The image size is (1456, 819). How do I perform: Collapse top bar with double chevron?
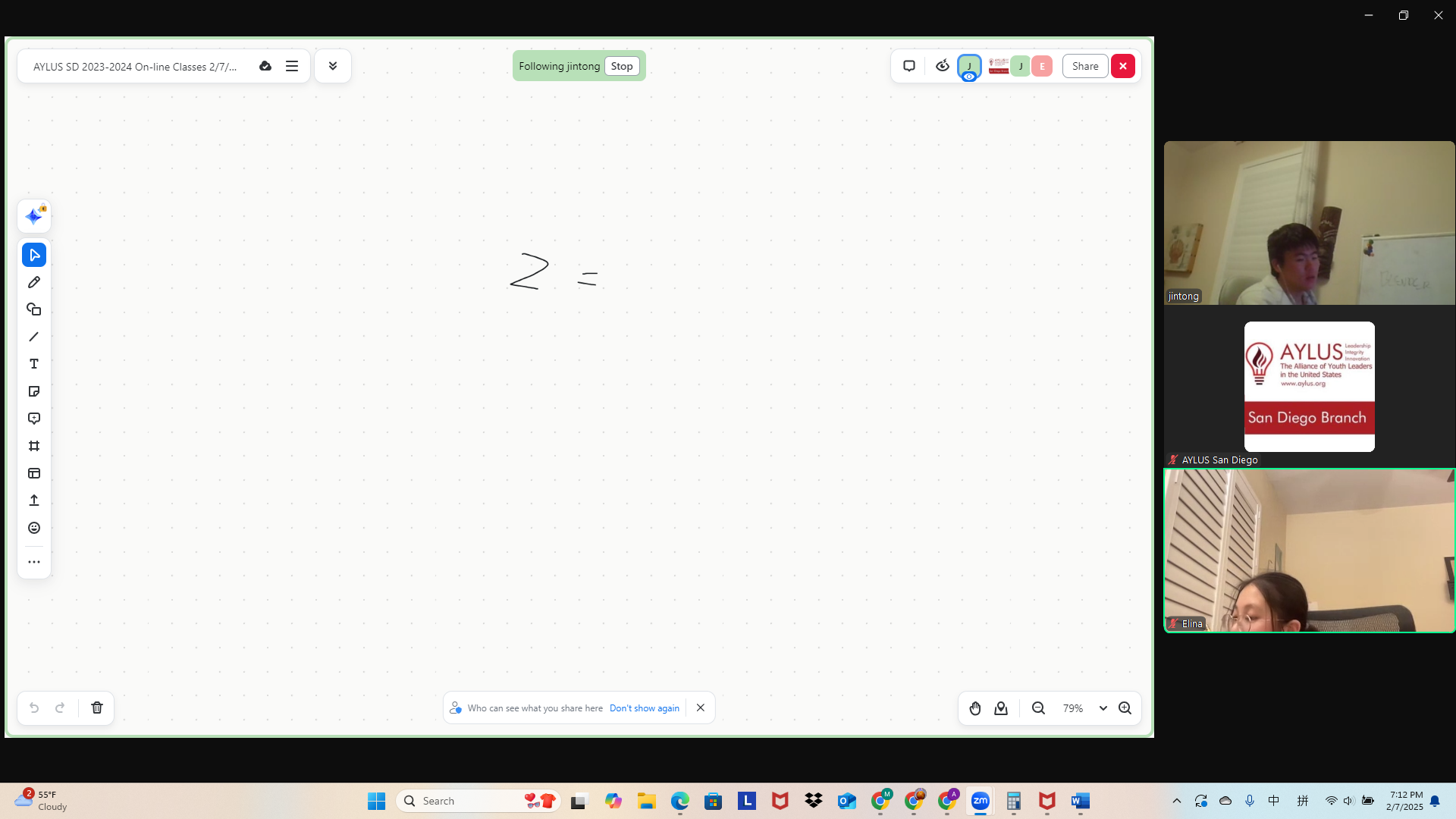click(x=333, y=66)
